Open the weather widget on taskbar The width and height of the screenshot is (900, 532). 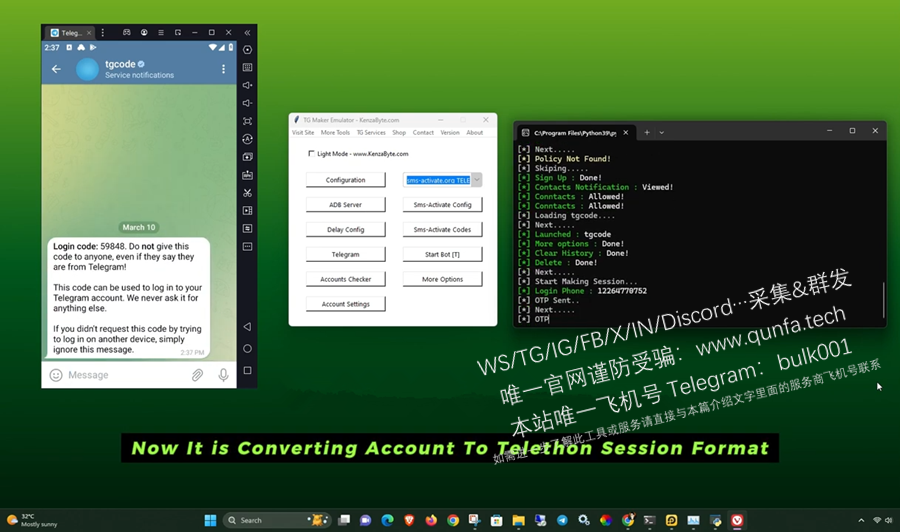coord(33,520)
